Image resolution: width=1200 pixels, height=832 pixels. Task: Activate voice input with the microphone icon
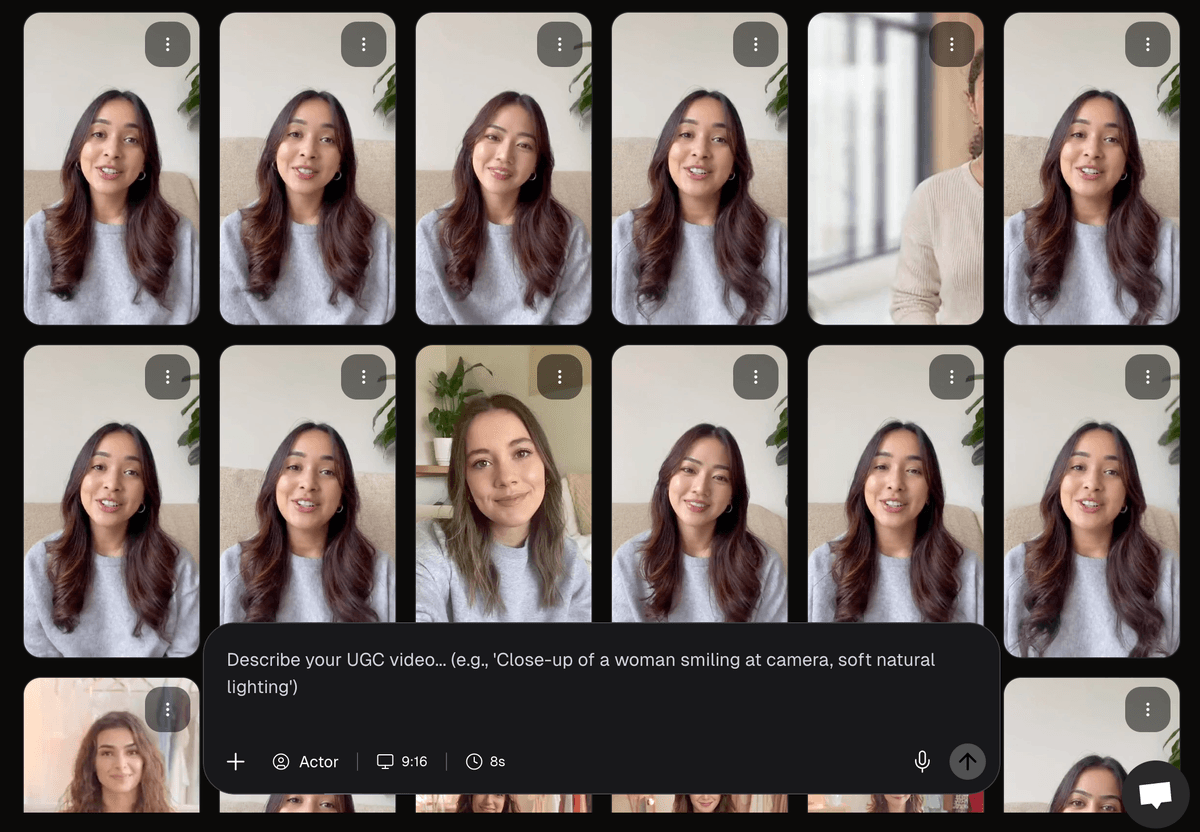point(921,761)
